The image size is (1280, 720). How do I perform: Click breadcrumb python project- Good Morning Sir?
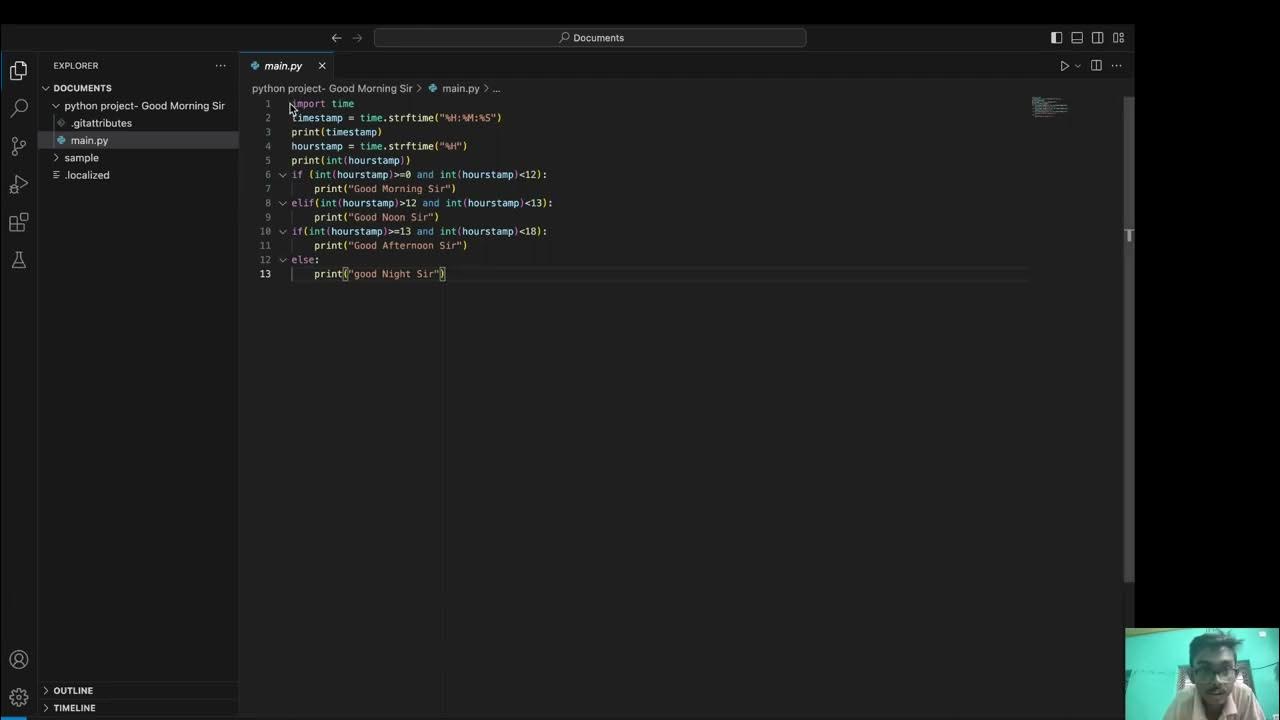(x=332, y=89)
